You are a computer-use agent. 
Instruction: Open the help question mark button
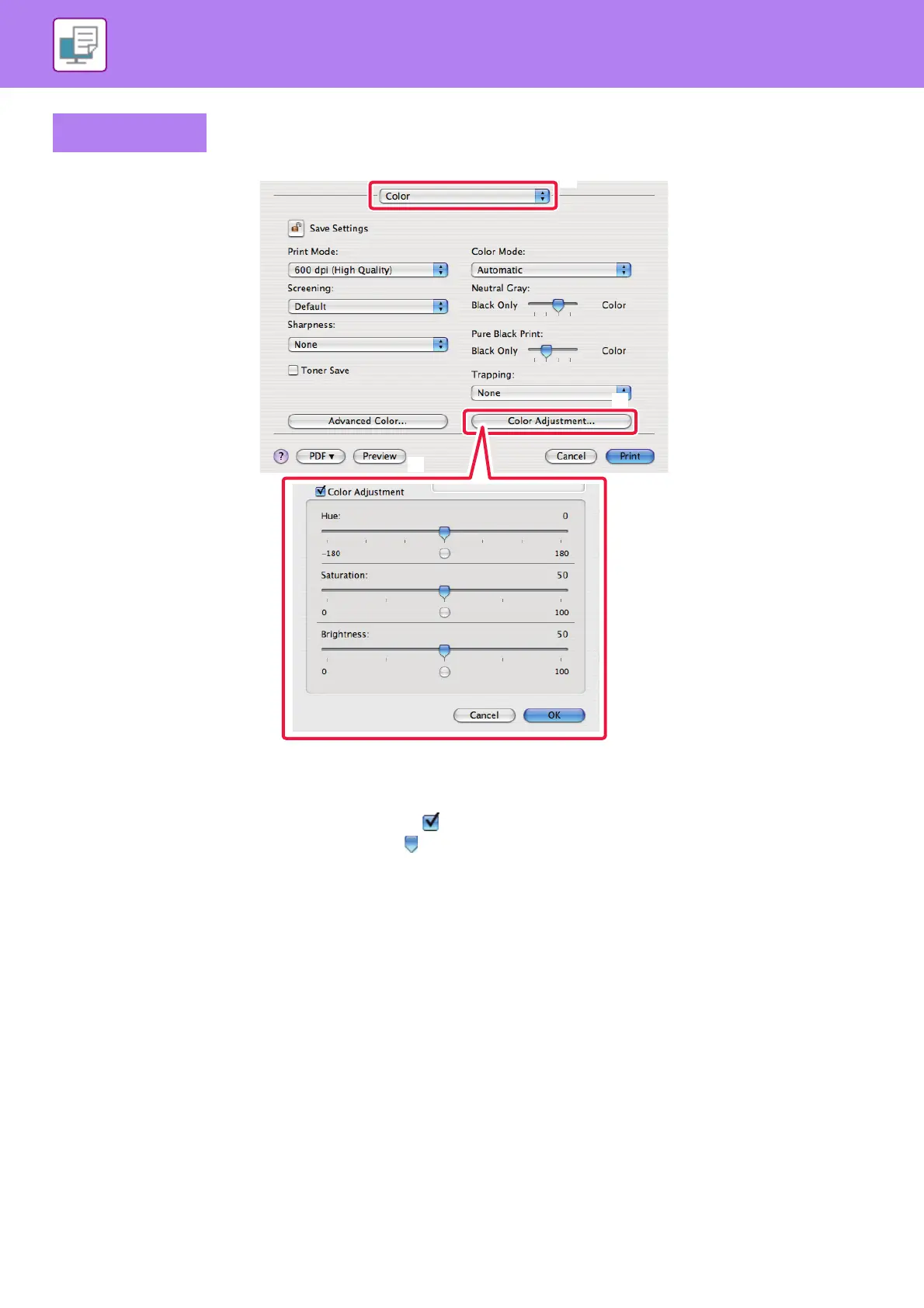pyautogui.click(x=281, y=457)
